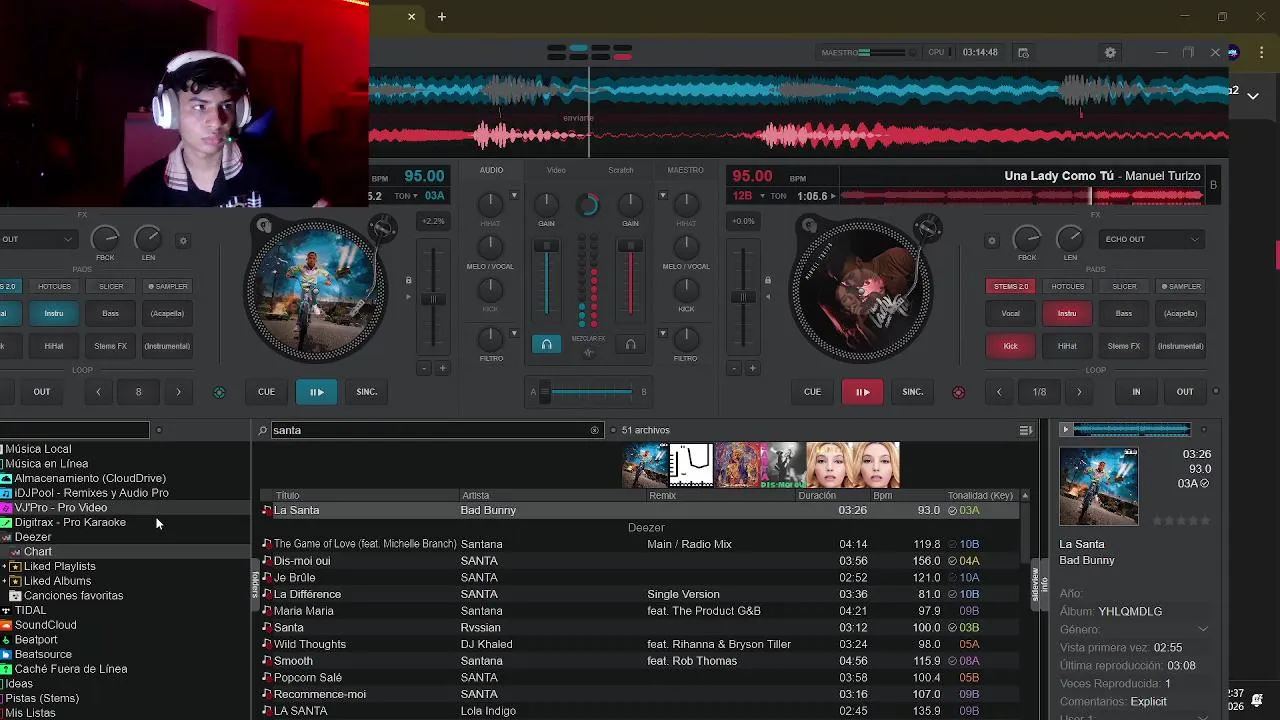Select SLICER pad mode on right deck
1280x720 pixels.
point(1124,286)
